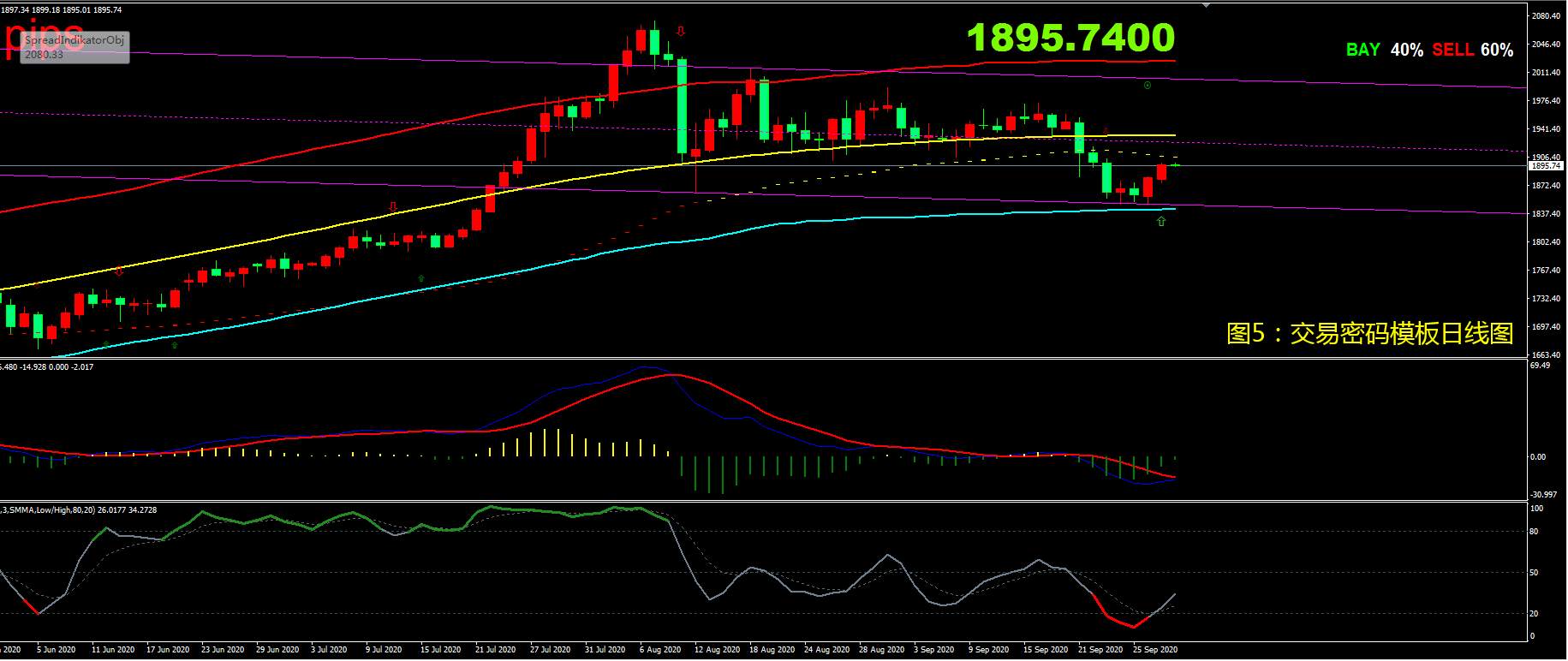Click the 21 Jul 2020 date label
The height and width of the screenshot is (661, 1568).
coord(494,650)
